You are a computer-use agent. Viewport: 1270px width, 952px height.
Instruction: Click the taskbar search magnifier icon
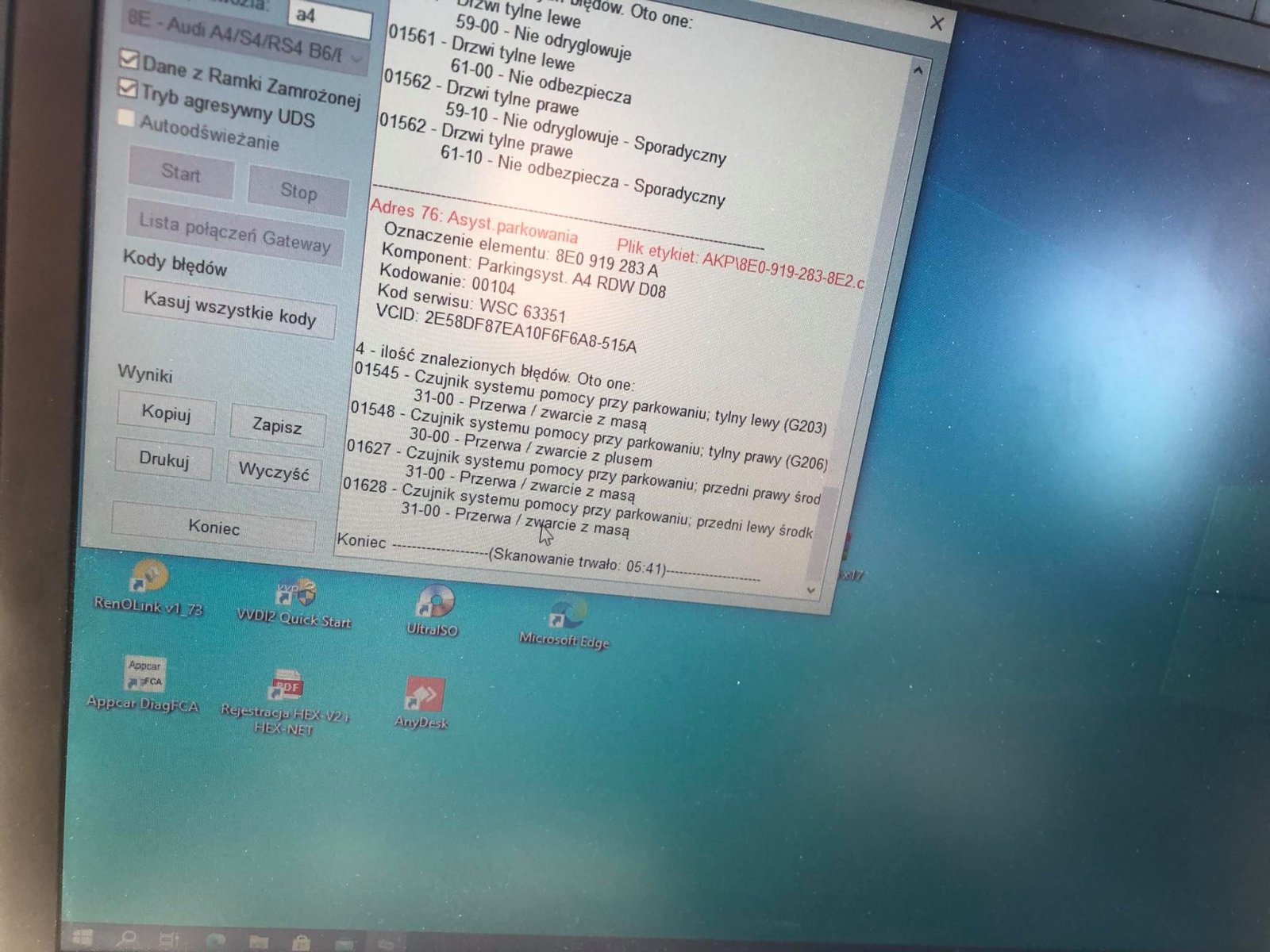tap(125, 939)
